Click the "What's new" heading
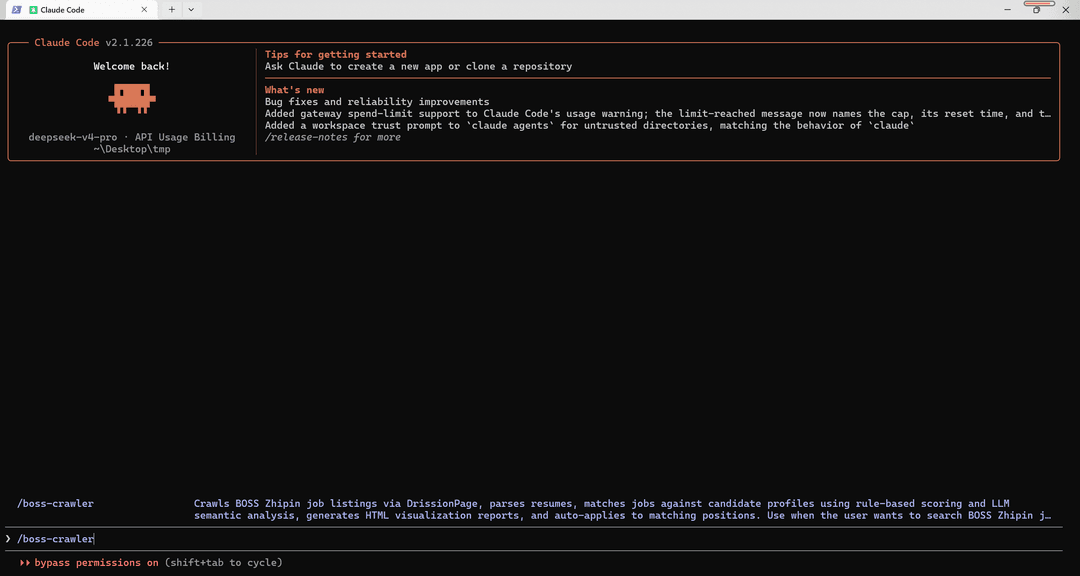This screenshot has height=576, width=1080. tap(294, 90)
